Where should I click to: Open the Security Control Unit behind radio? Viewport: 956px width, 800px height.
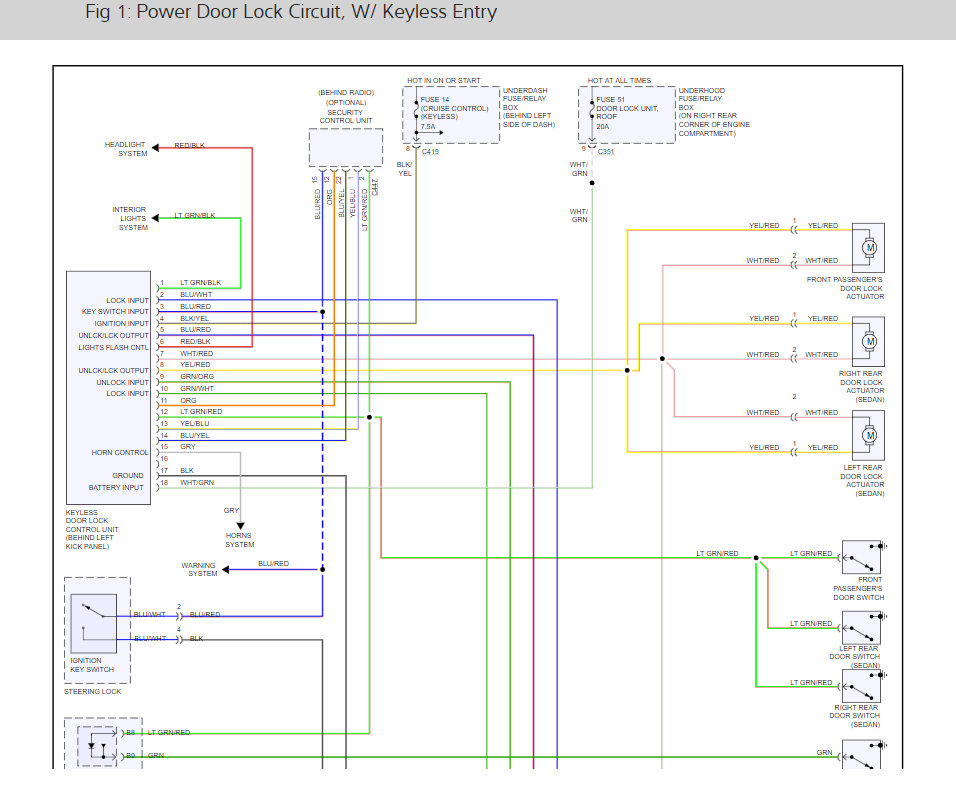344,146
